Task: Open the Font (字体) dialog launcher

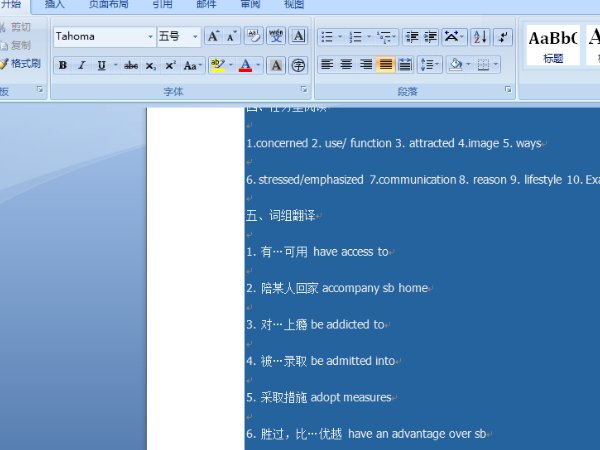Action: pos(304,90)
